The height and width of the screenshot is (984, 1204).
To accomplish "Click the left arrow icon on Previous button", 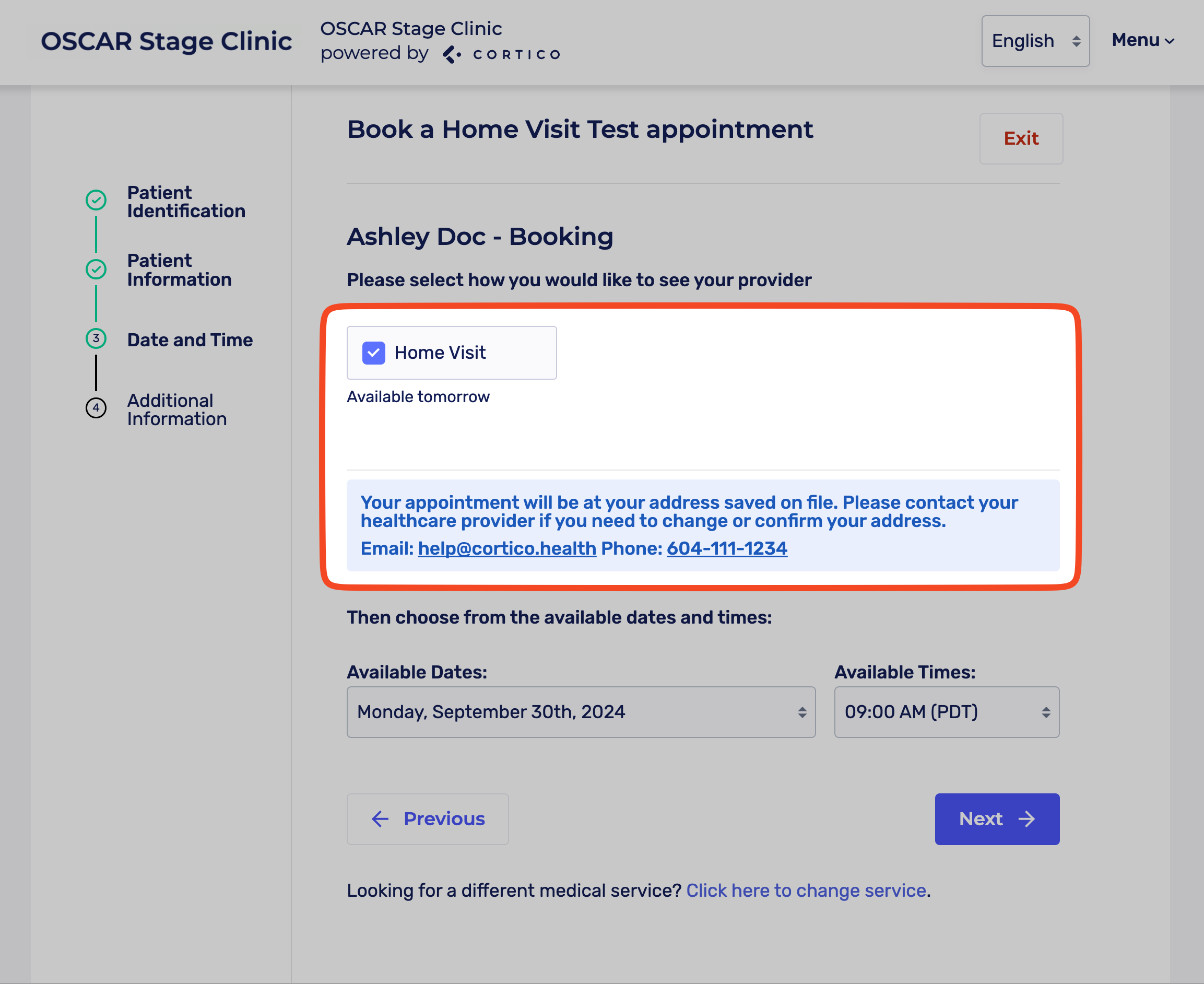I will click(380, 818).
